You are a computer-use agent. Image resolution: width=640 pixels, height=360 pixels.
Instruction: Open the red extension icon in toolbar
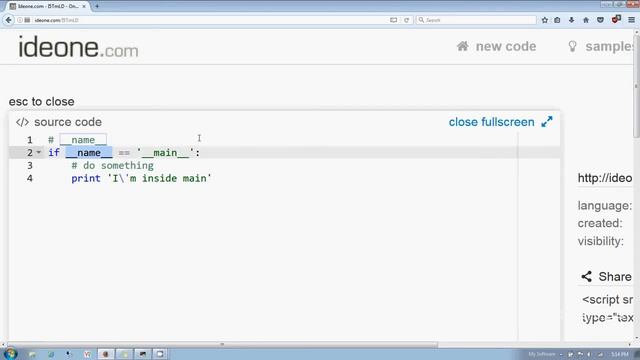point(616,19)
